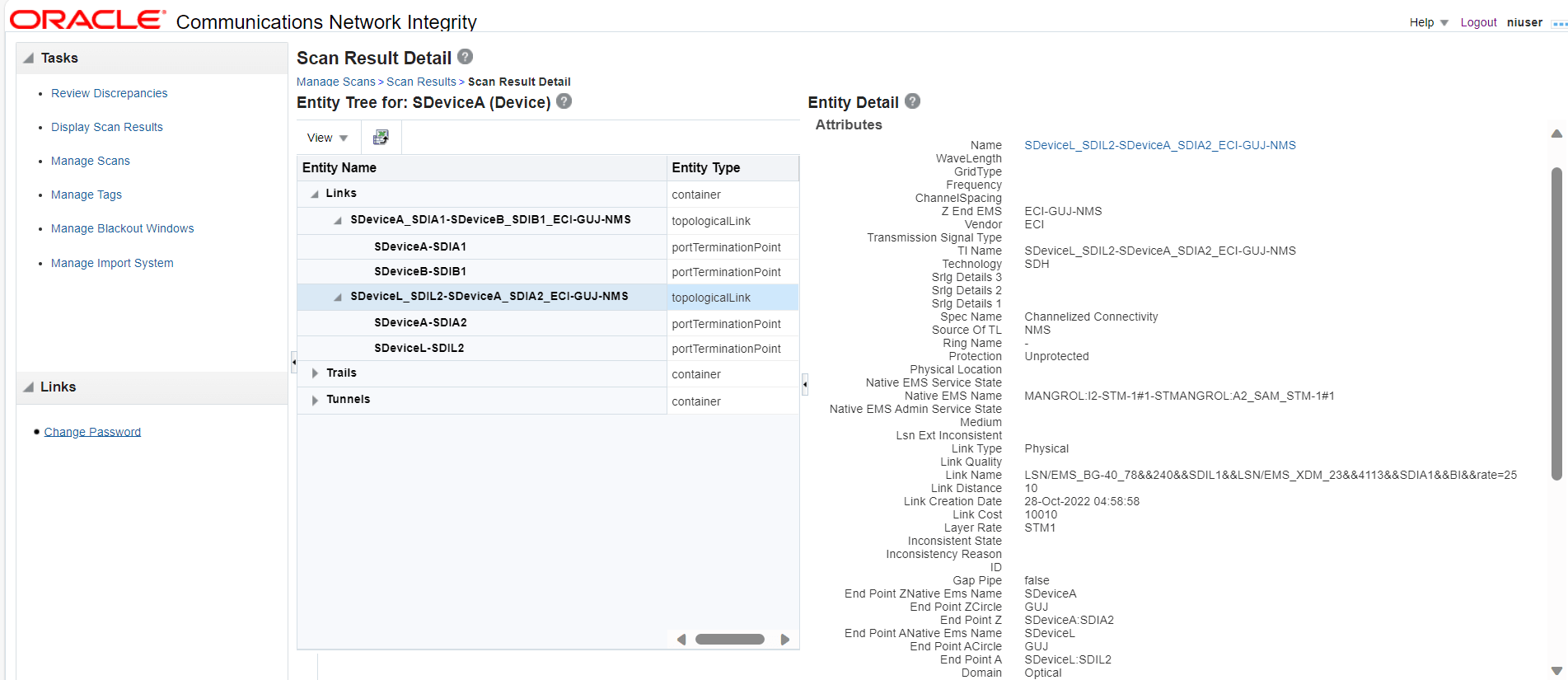The image size is (1568, 680).
Task: Select the SDeviceA-SDIA2 tree row
Action: point(420,323)
